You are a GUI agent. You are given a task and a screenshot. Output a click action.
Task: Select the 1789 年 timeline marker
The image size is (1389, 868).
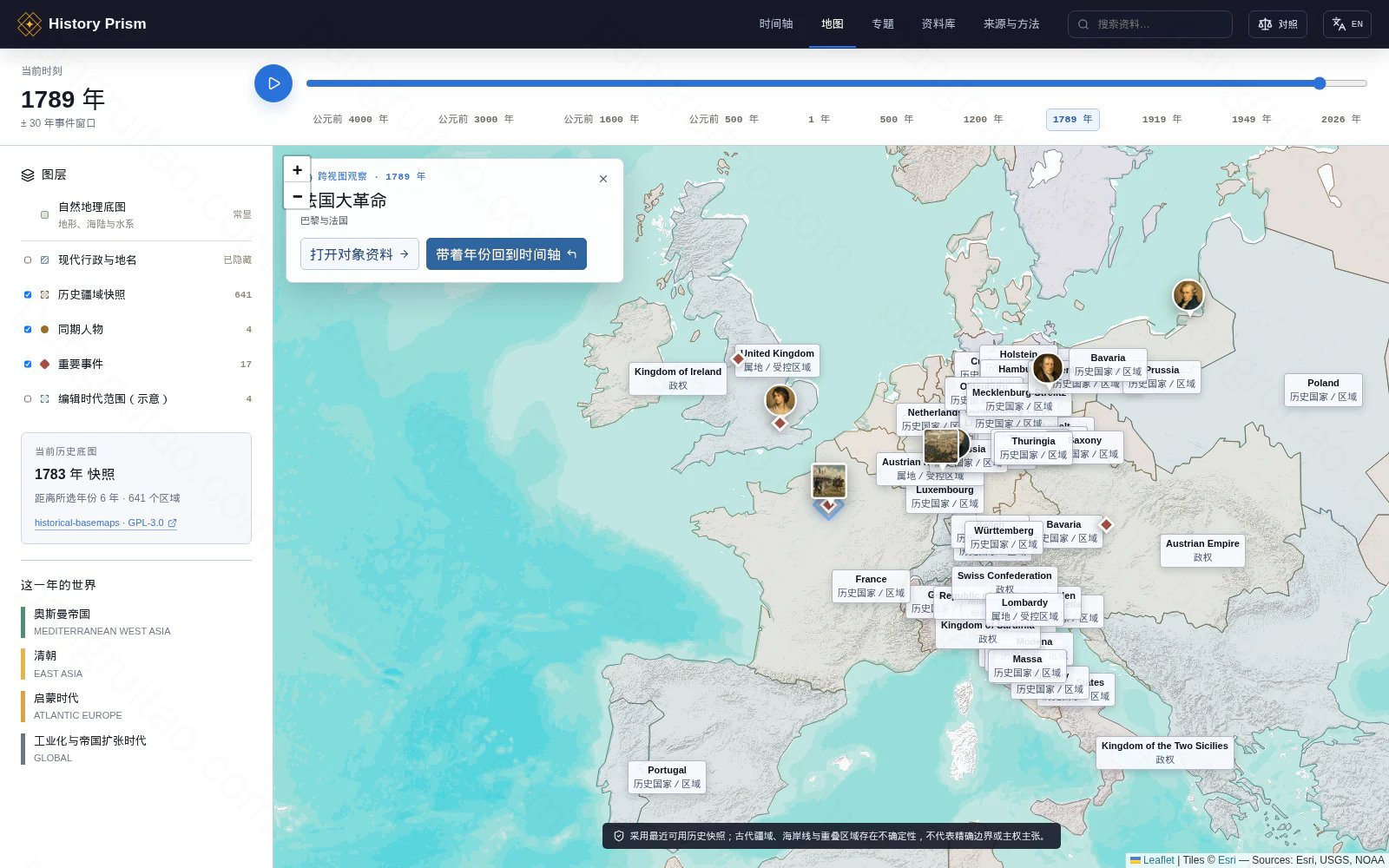[x=1072, y=120]
